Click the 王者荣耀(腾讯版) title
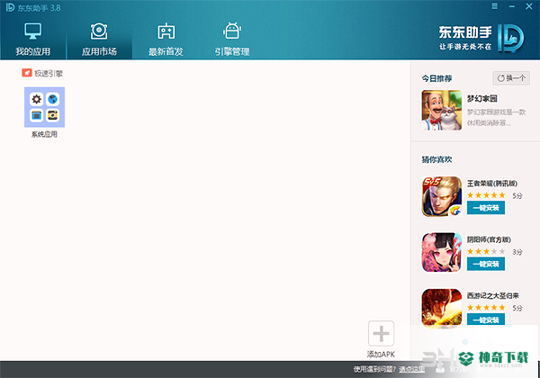The width and height of the screenshot is (540, 378). (x=492, y=183)
